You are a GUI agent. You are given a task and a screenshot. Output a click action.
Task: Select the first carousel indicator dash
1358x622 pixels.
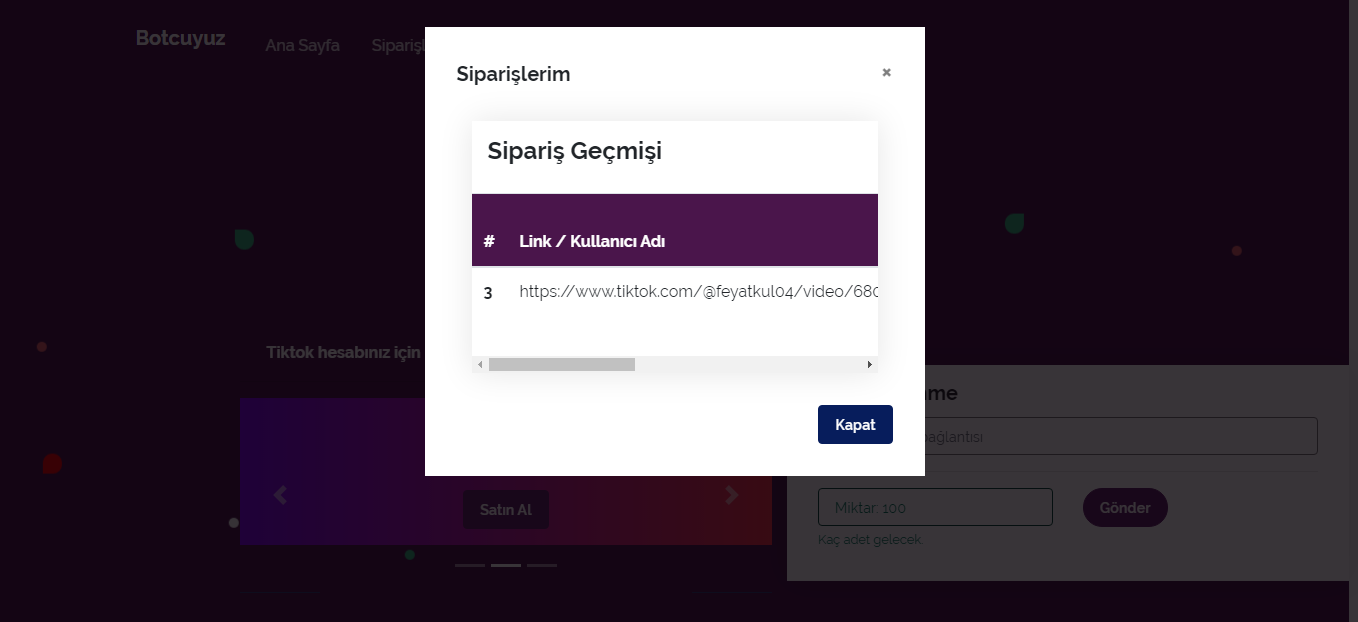point(470,565)
